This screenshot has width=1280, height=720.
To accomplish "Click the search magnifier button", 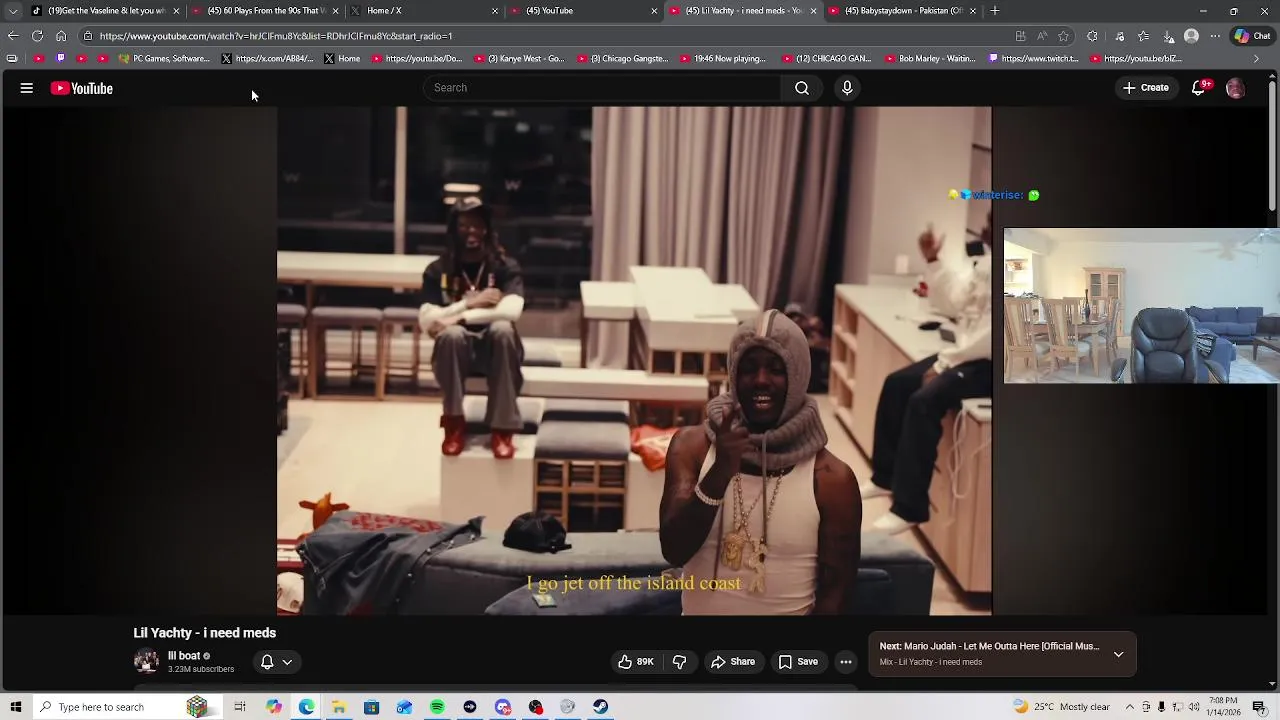I will coord(802,88).
